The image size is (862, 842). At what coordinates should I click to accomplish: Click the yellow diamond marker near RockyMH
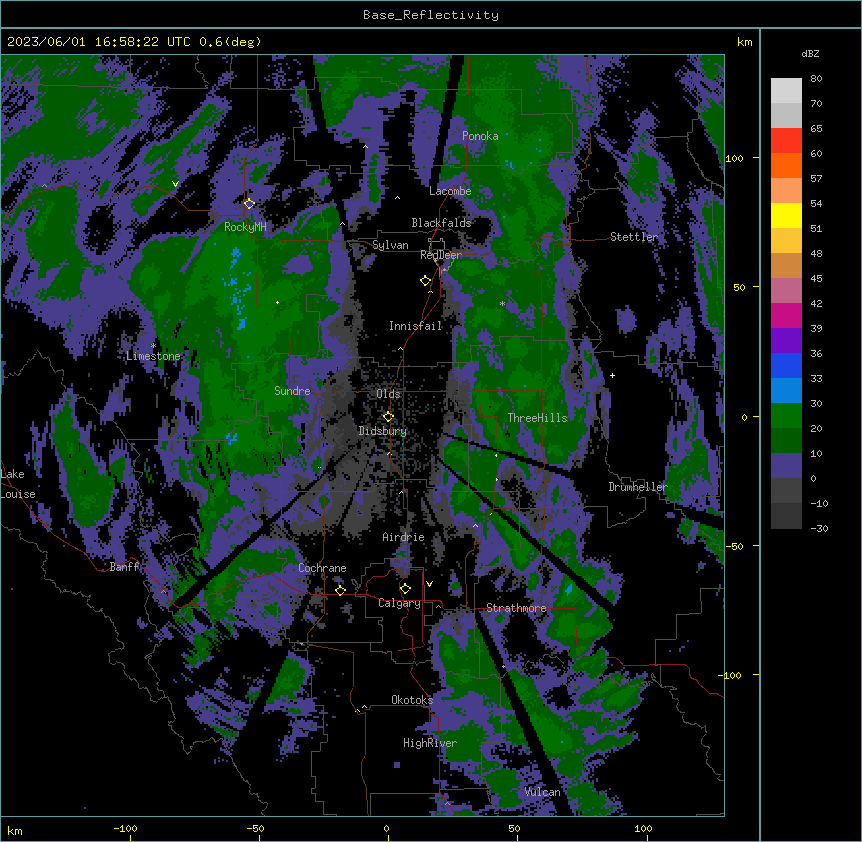249,204
